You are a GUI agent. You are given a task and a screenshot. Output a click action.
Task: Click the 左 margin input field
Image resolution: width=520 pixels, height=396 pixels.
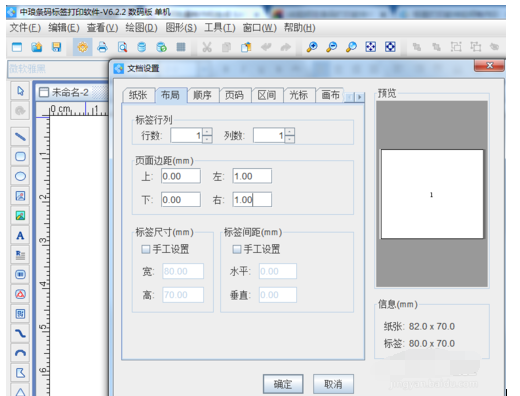pyautogui.click(x=252, y=176)
